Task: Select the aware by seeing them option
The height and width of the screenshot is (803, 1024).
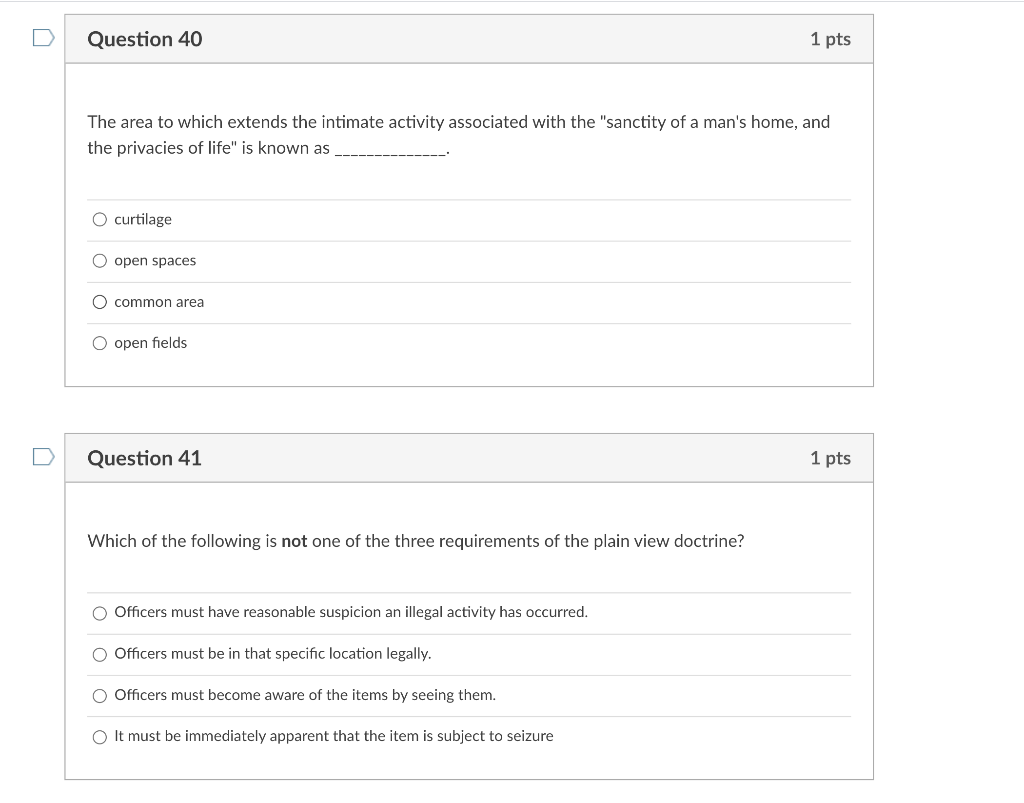Action: pyautogui.click(x=100, y=695)
